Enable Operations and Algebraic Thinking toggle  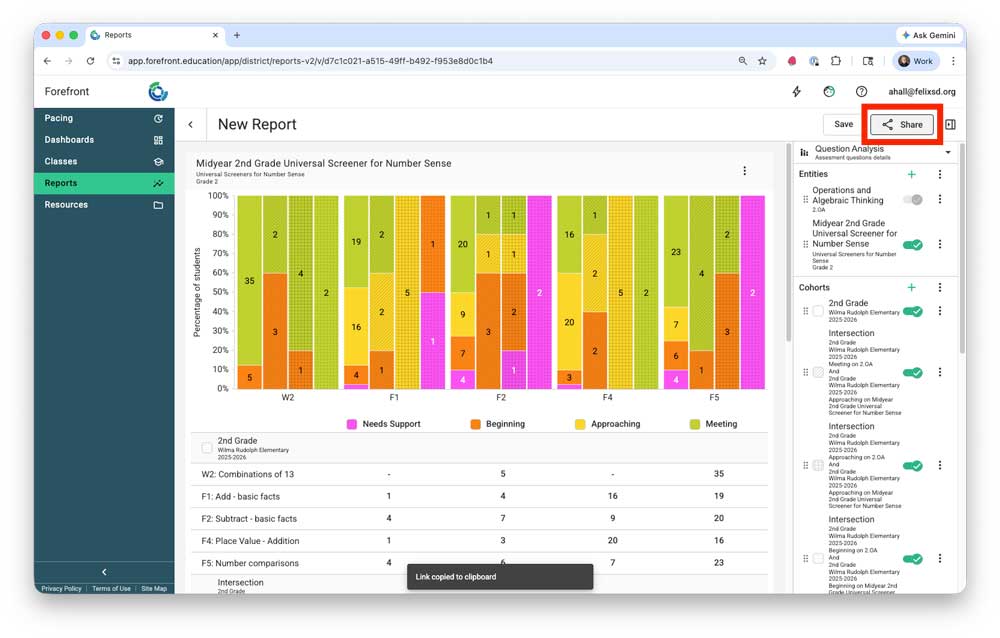912,200
